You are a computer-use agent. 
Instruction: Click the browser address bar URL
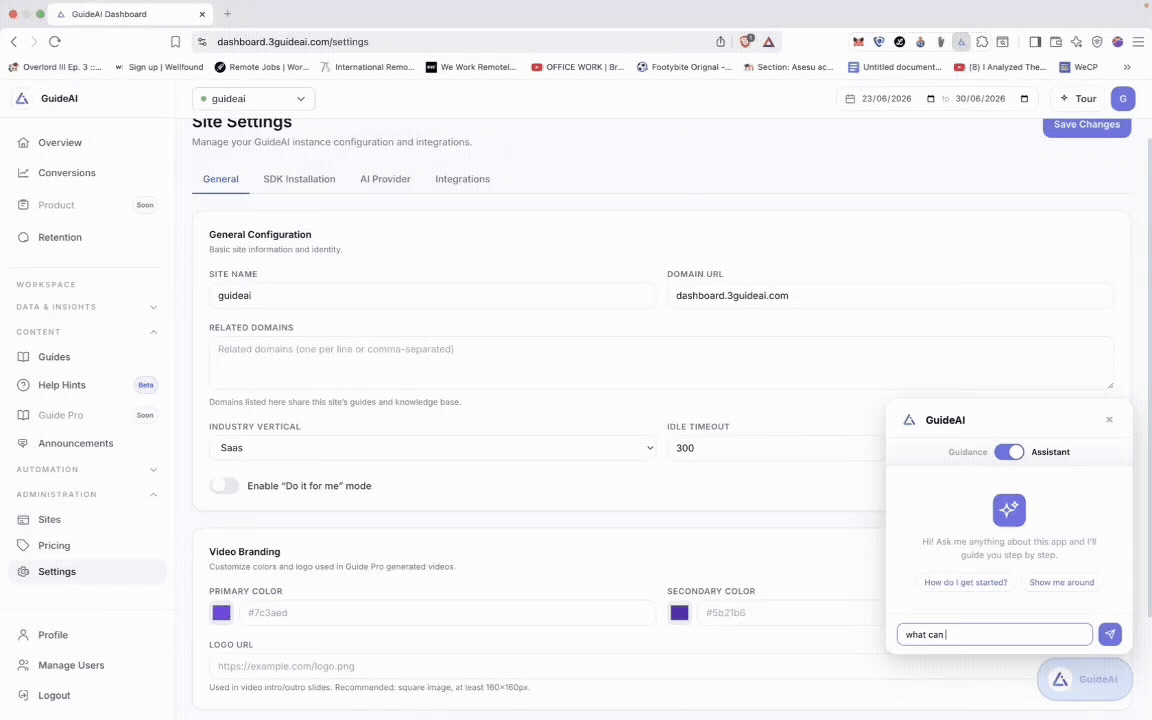tap(292, 42)
